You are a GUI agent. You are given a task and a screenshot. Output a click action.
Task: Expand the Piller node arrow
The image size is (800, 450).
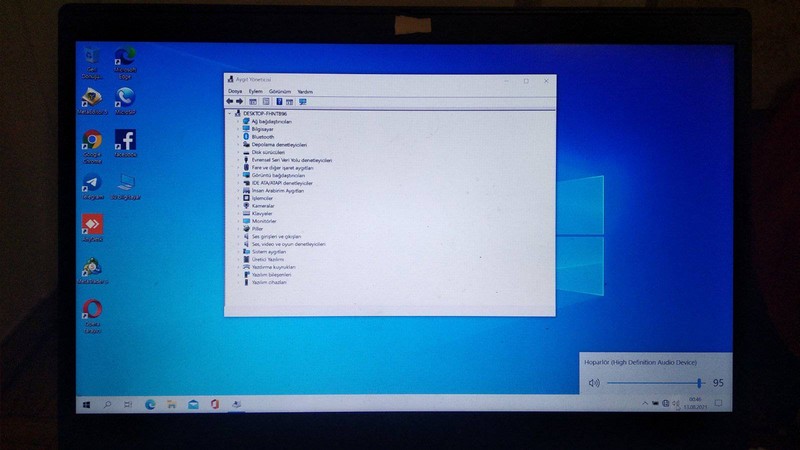[238, 229]
